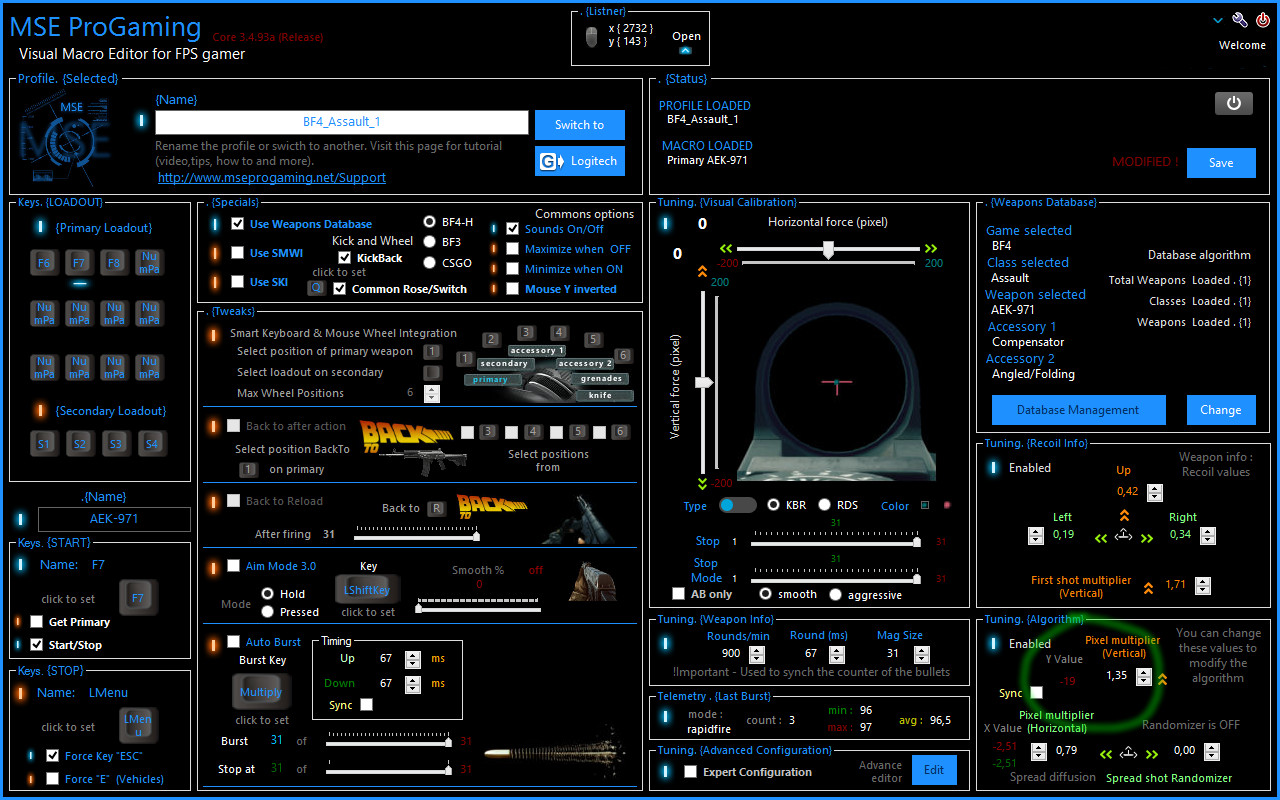1280x800 pixels.
Task: Click the Horizontal force slider handle
Action: coord(828,250)
